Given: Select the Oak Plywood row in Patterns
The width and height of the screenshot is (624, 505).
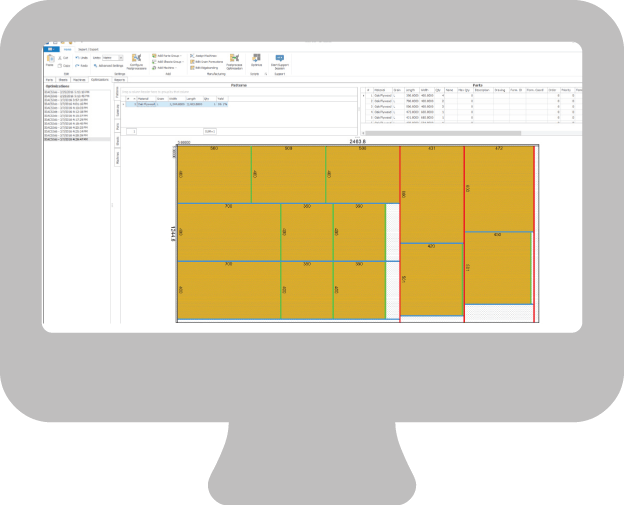Looking at the screenshot, I should pyautogui.click(x=150, y=104).
